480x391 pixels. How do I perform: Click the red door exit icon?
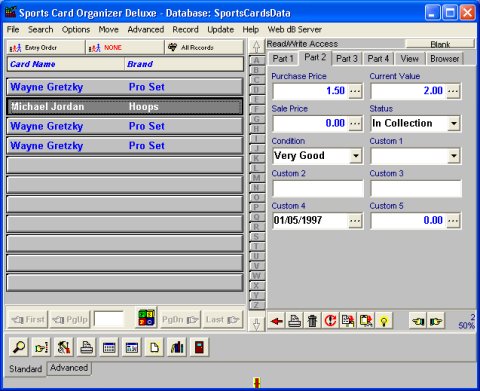(x=199, y=347)
